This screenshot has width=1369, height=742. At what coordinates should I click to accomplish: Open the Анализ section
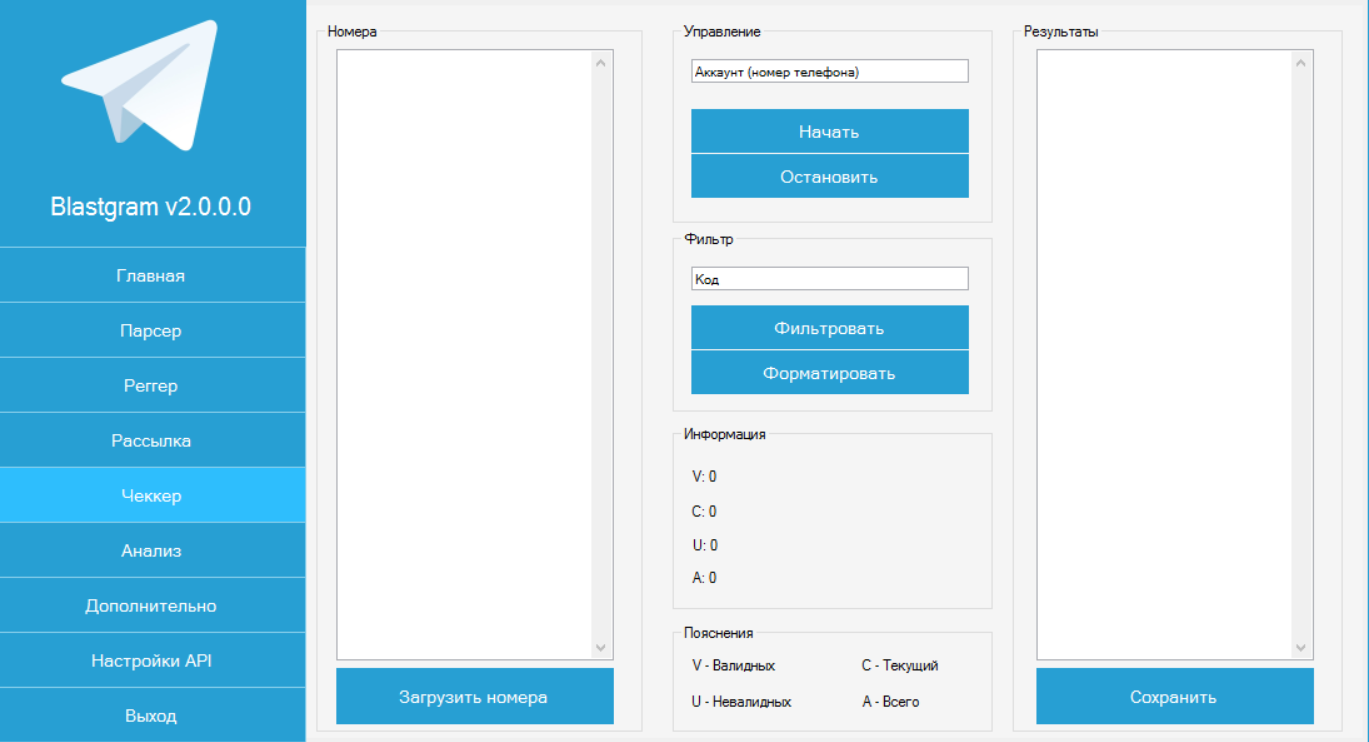point(151,551)
